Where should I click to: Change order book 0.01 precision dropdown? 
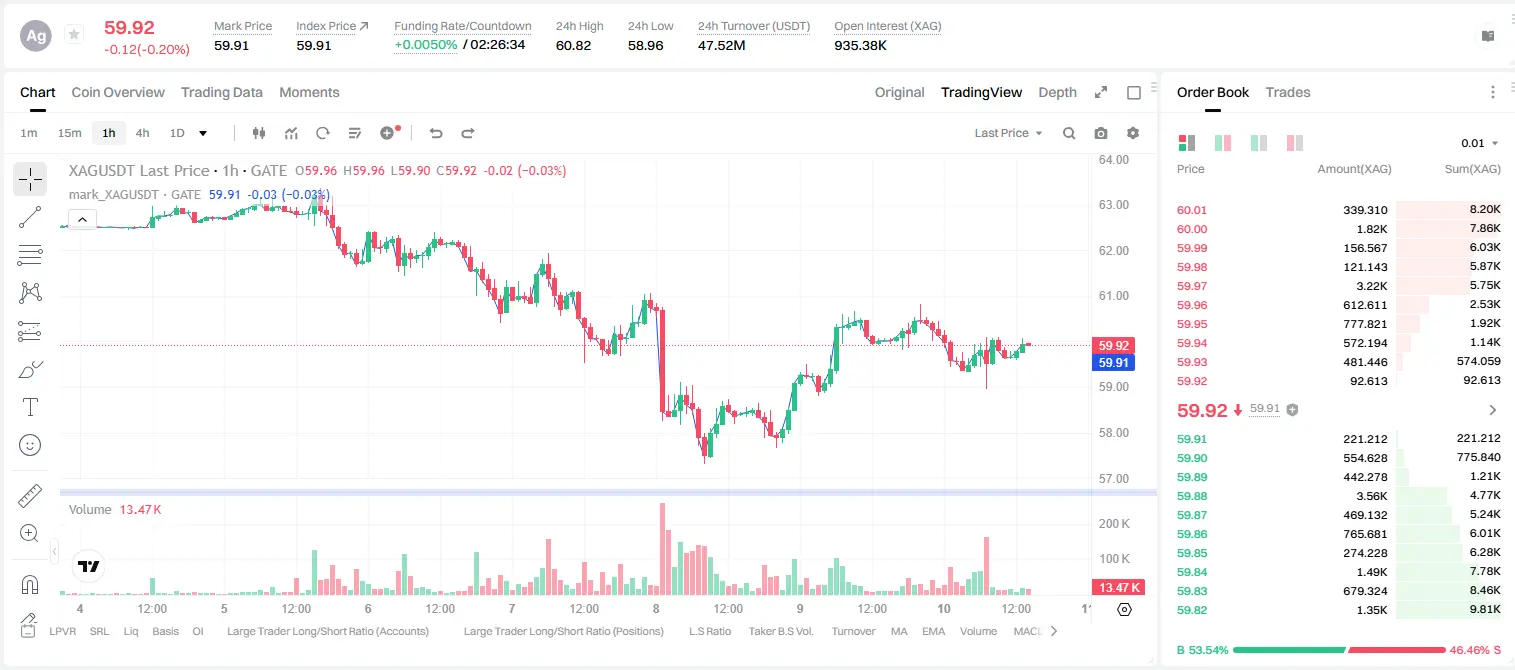click(x=1479, y=143)
